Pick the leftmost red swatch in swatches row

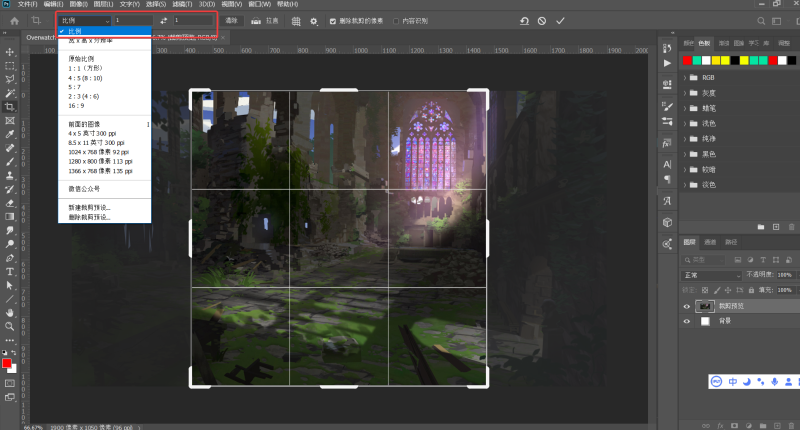coord(687,61)
